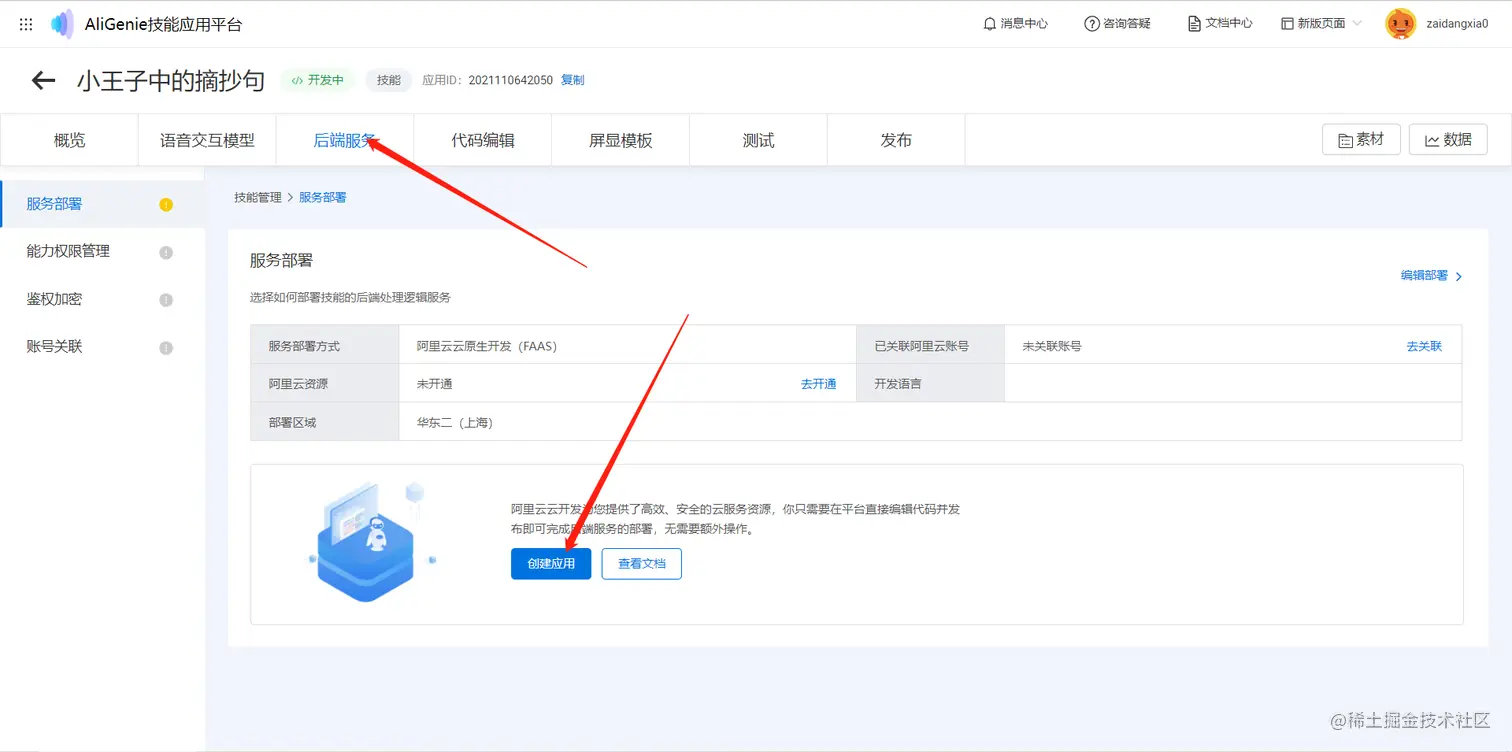1512x752 pixels.
Task: Click the 去开通 link
Action: click(x=818, y=384)
